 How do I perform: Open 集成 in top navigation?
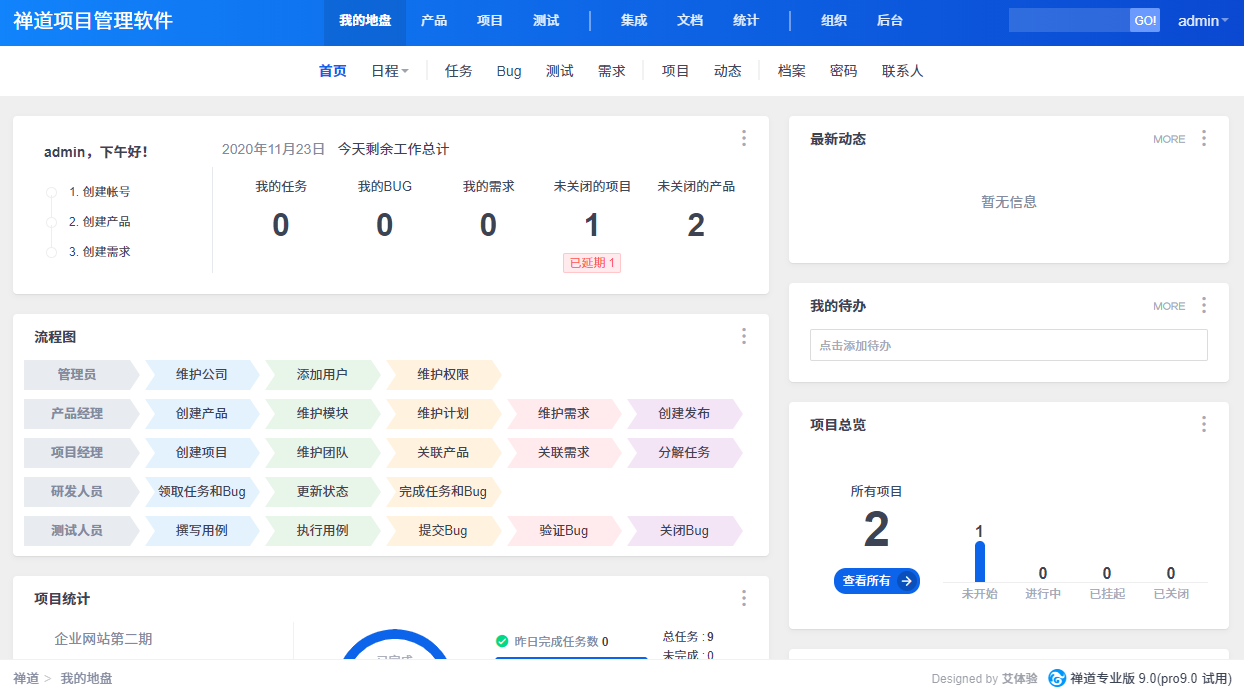click(634, 21)
